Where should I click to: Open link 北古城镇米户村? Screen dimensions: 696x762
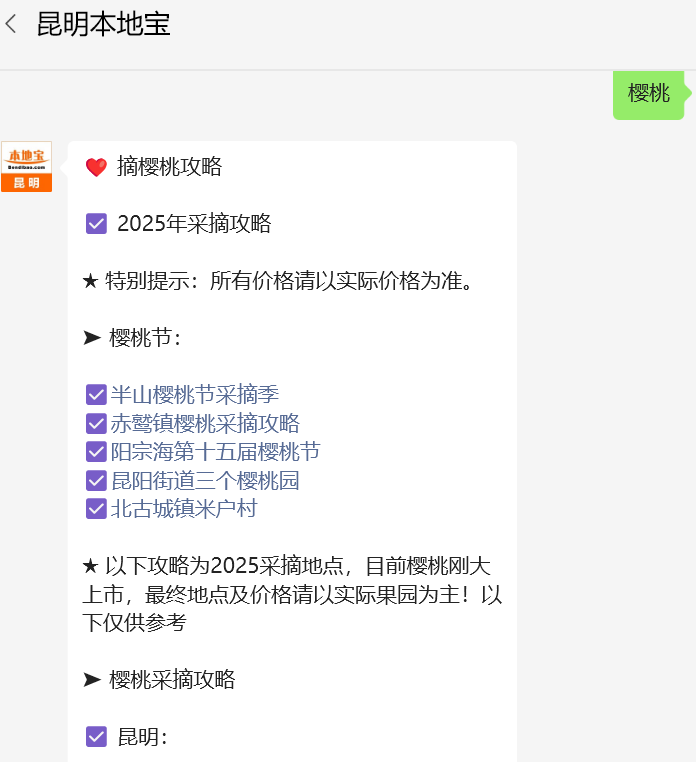click(184, 509)
